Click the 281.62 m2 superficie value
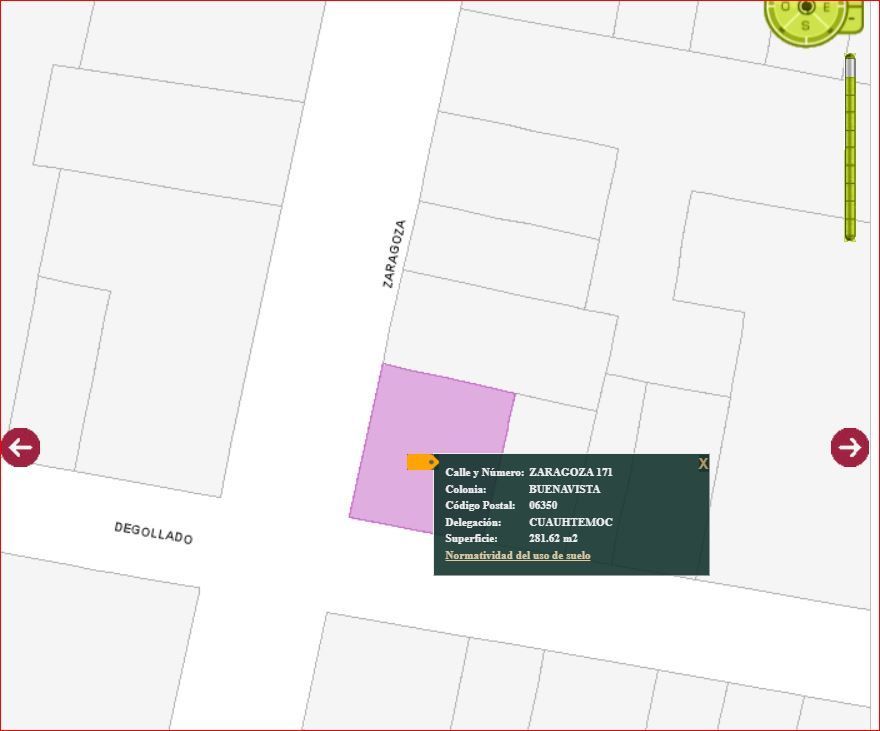 click(x=553, y=538)
